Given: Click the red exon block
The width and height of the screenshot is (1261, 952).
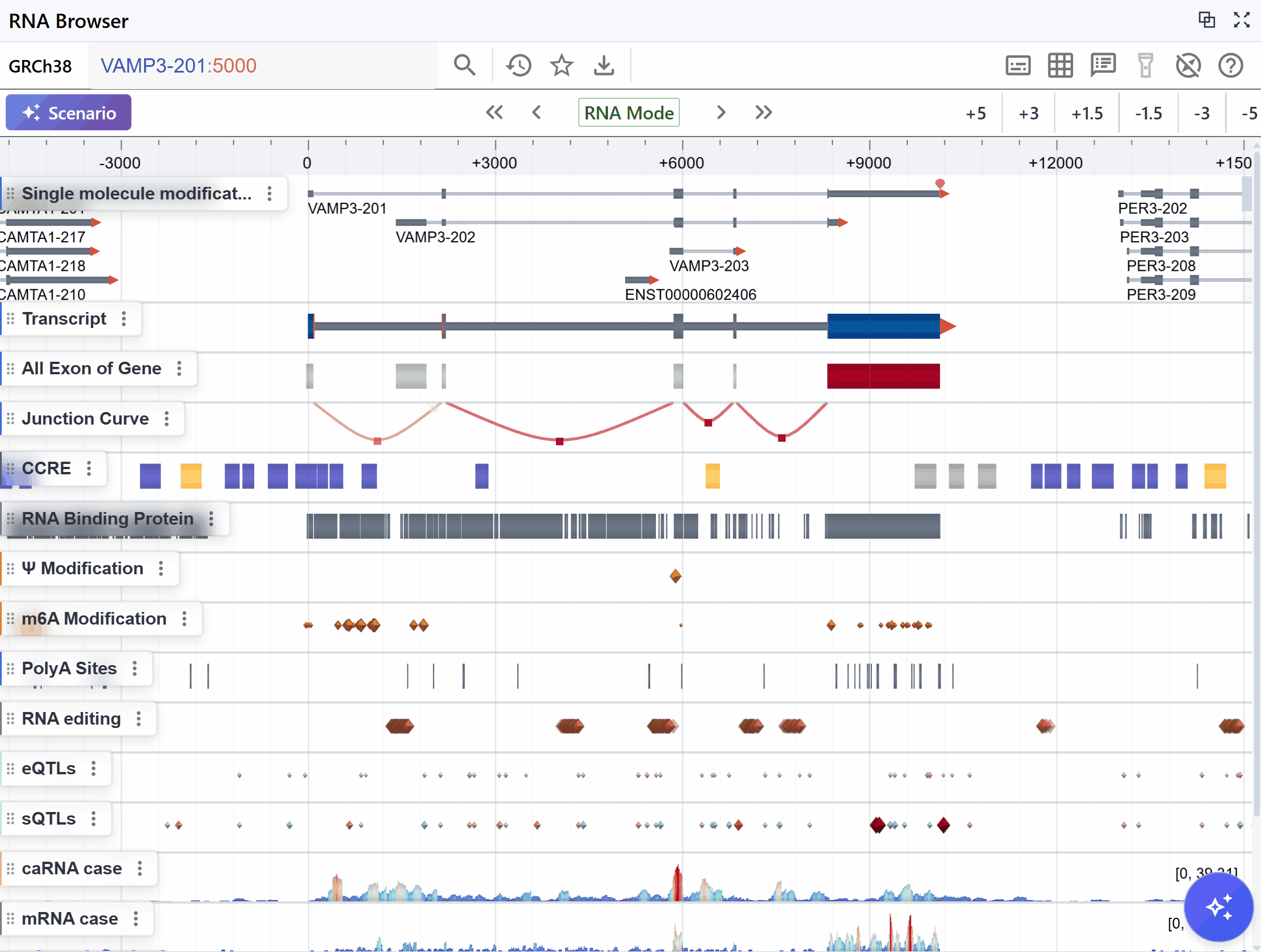Looking at the screenshot, I should point(883,376).
